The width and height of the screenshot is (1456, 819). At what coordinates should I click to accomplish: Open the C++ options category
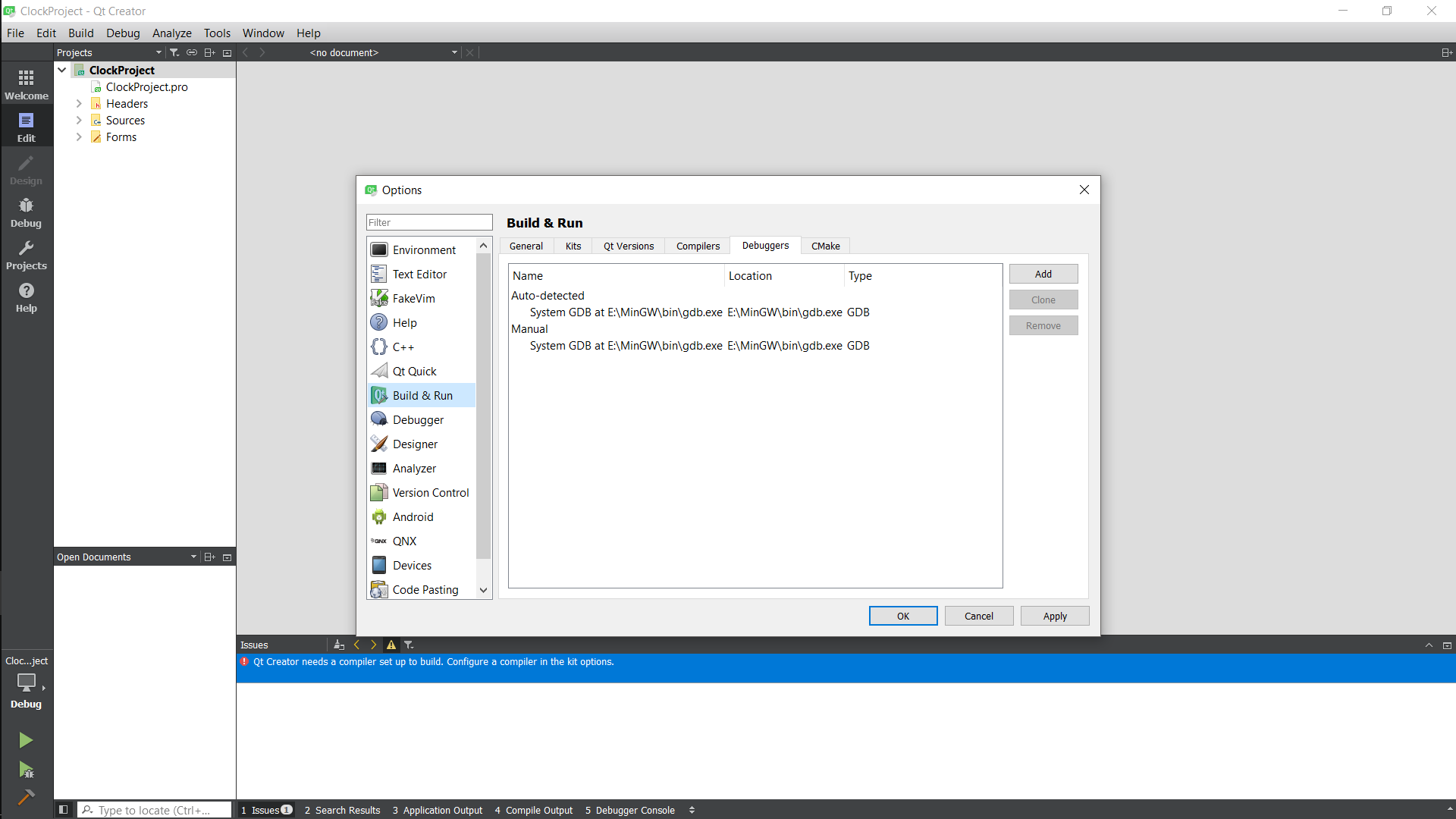pyautogui.click(x=422, y=347)
